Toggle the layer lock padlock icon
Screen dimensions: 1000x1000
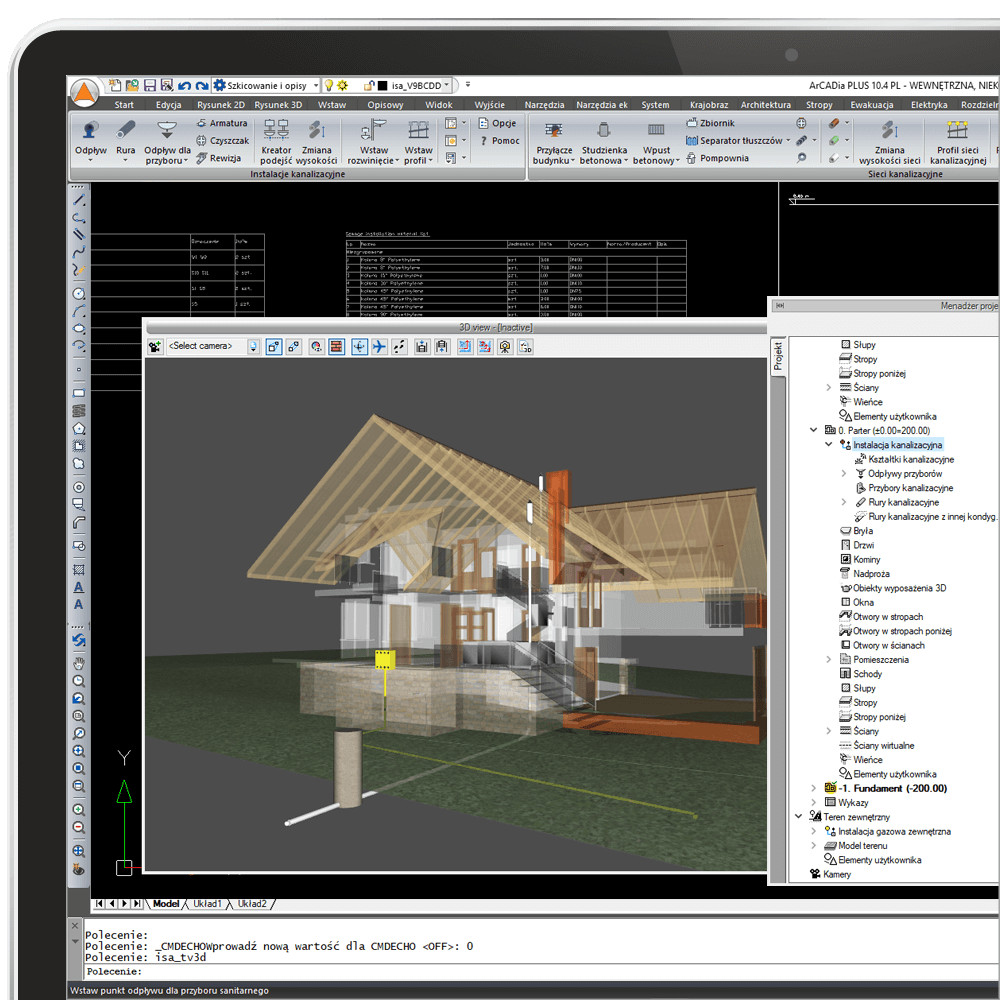[x=369, y=85]
